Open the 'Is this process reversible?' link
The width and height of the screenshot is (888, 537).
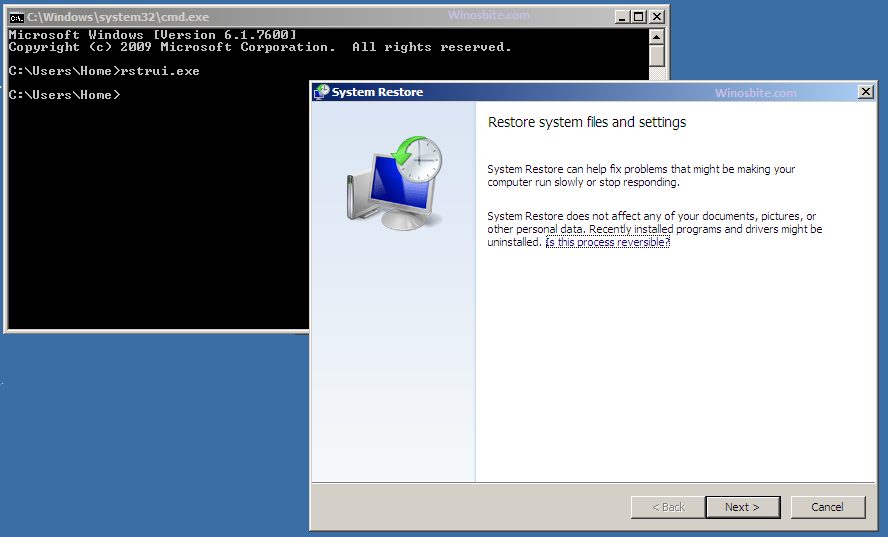coord(608,242)
